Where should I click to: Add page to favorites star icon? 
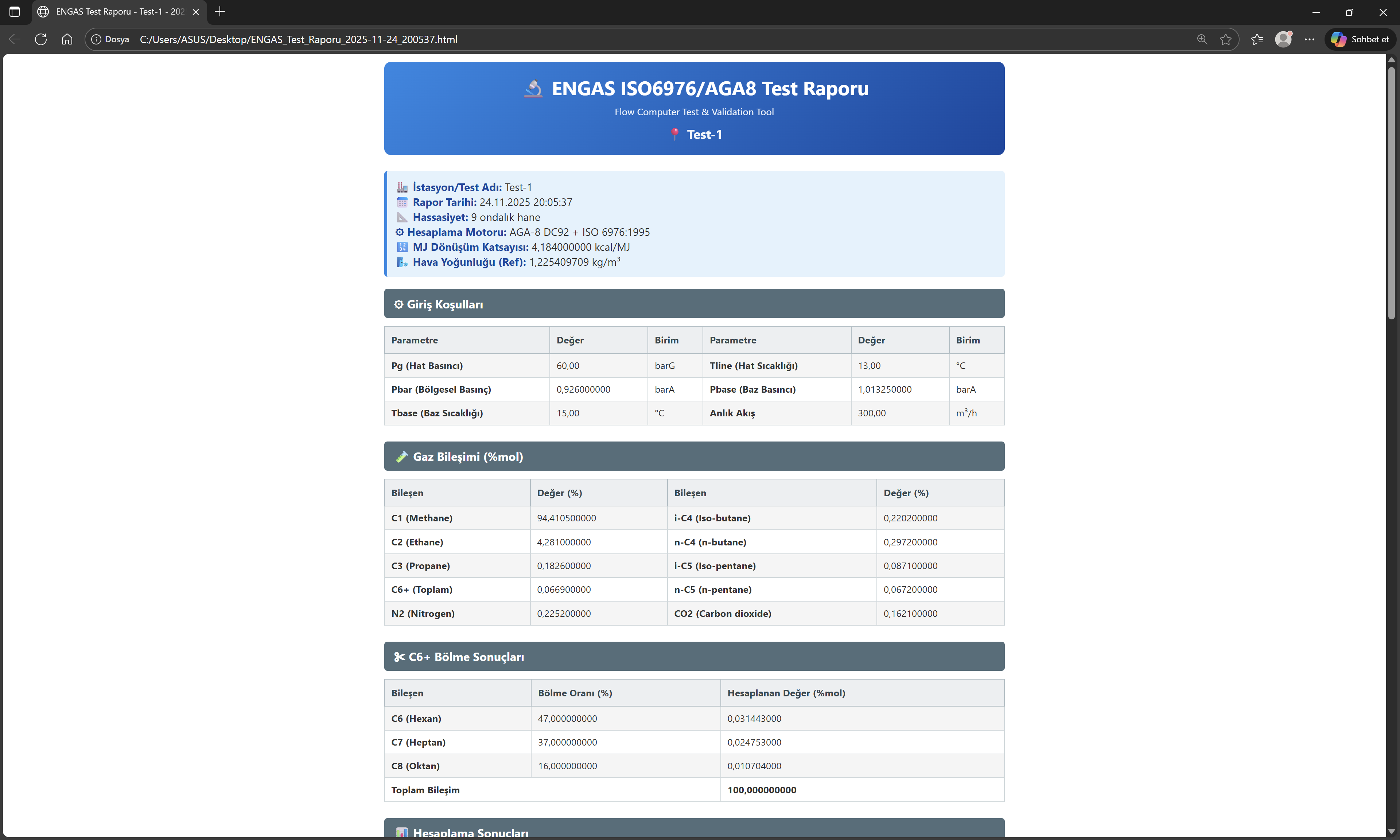point(1226,39)
